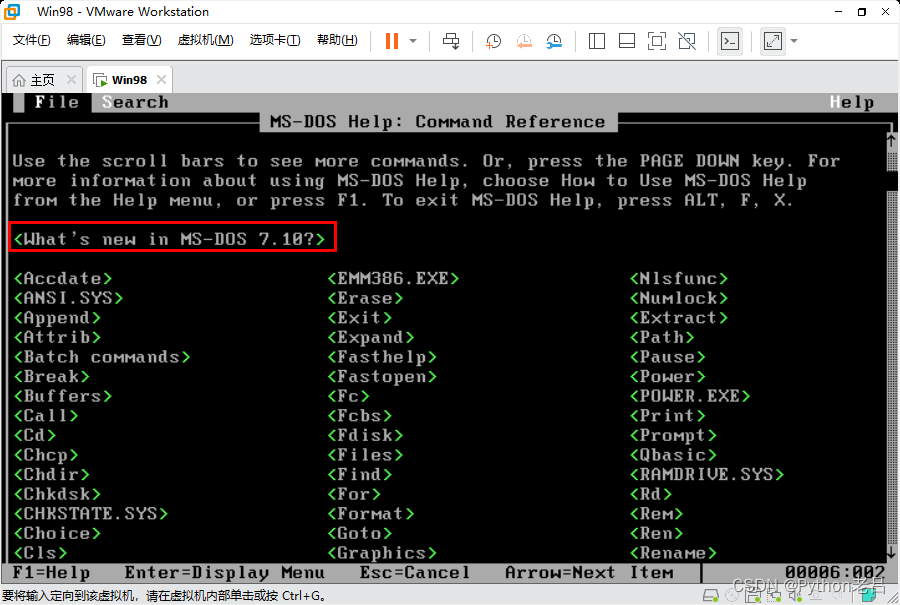Switch to Unity mode icon

pyautogui.click(x=686, y=41)
